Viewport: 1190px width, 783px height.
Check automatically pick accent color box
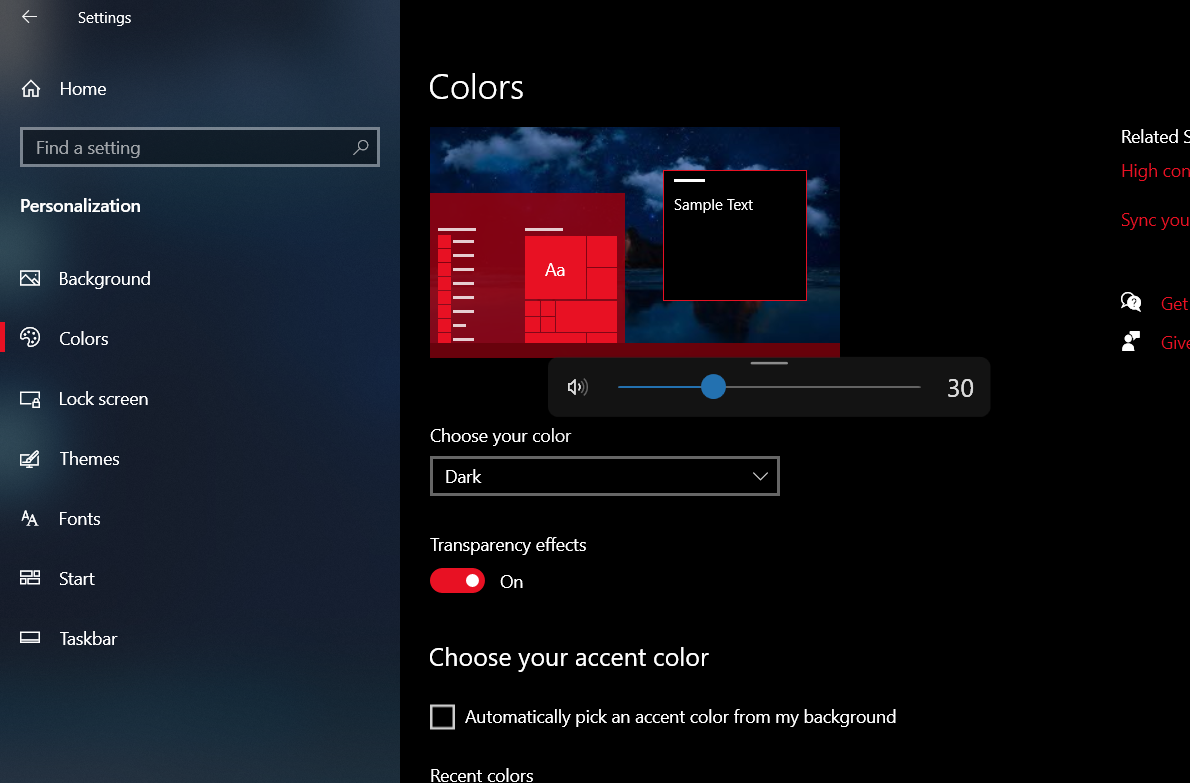442,717
